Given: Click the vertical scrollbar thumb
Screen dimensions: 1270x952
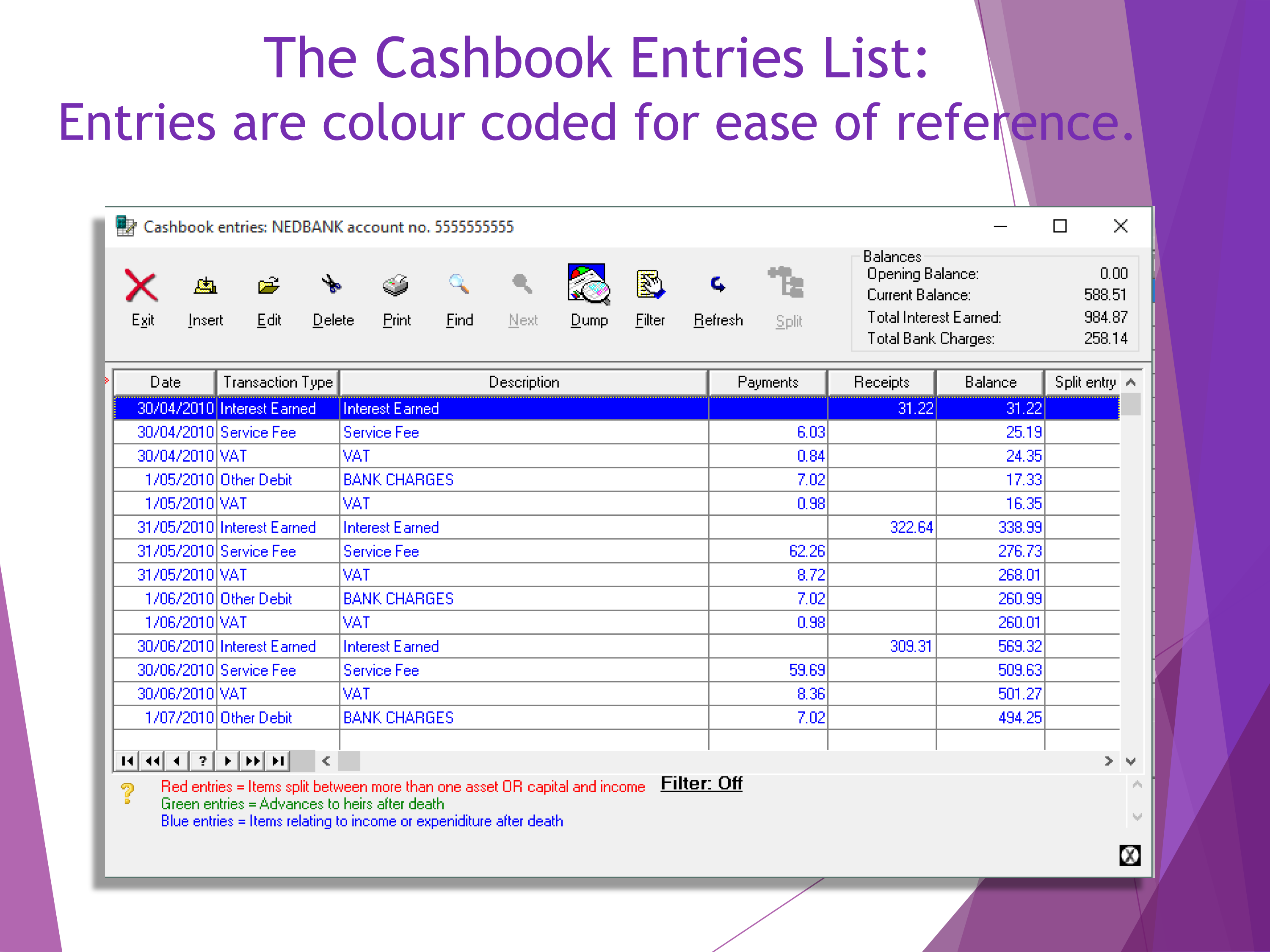Looking at the screenshot, I should [1131, 404].
